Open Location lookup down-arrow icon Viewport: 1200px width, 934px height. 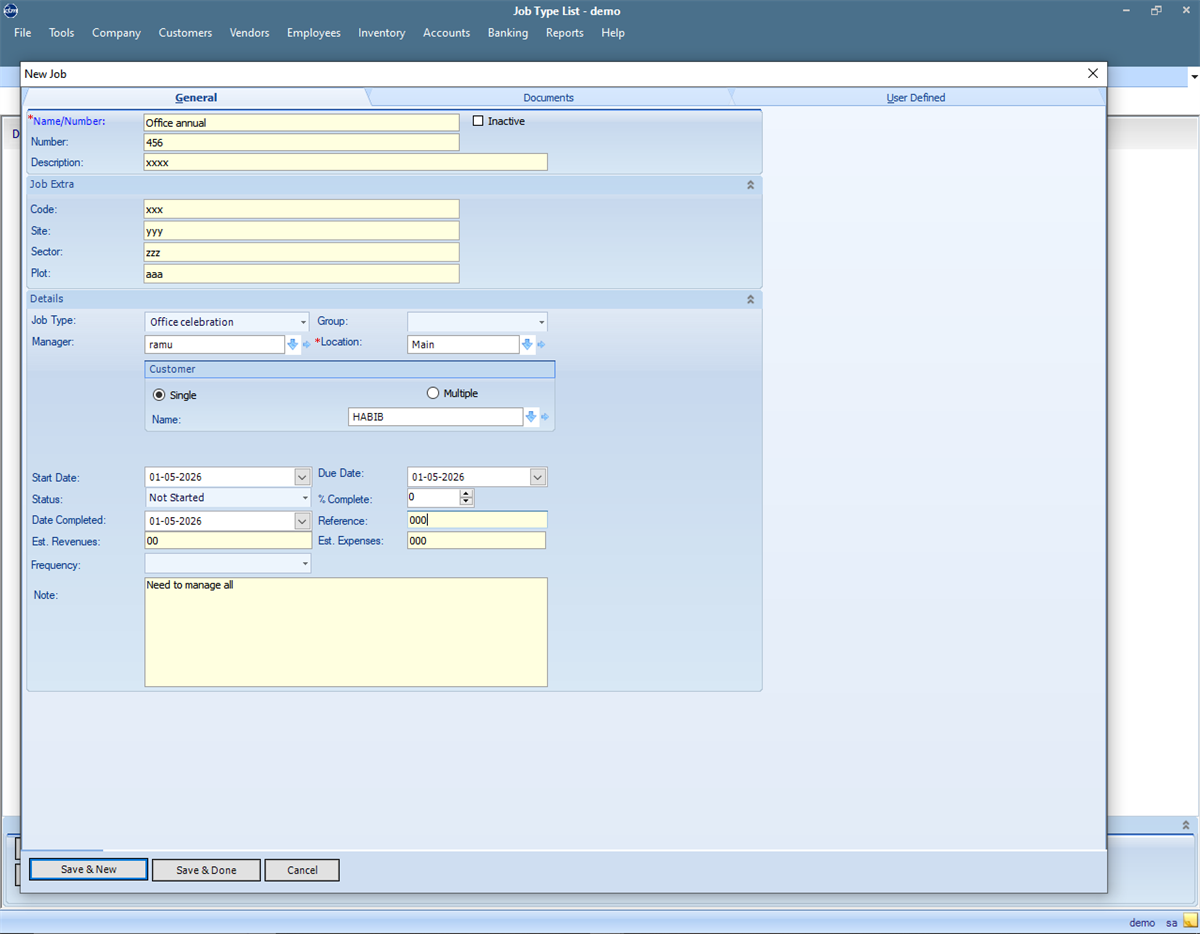[x=527, y=344]
